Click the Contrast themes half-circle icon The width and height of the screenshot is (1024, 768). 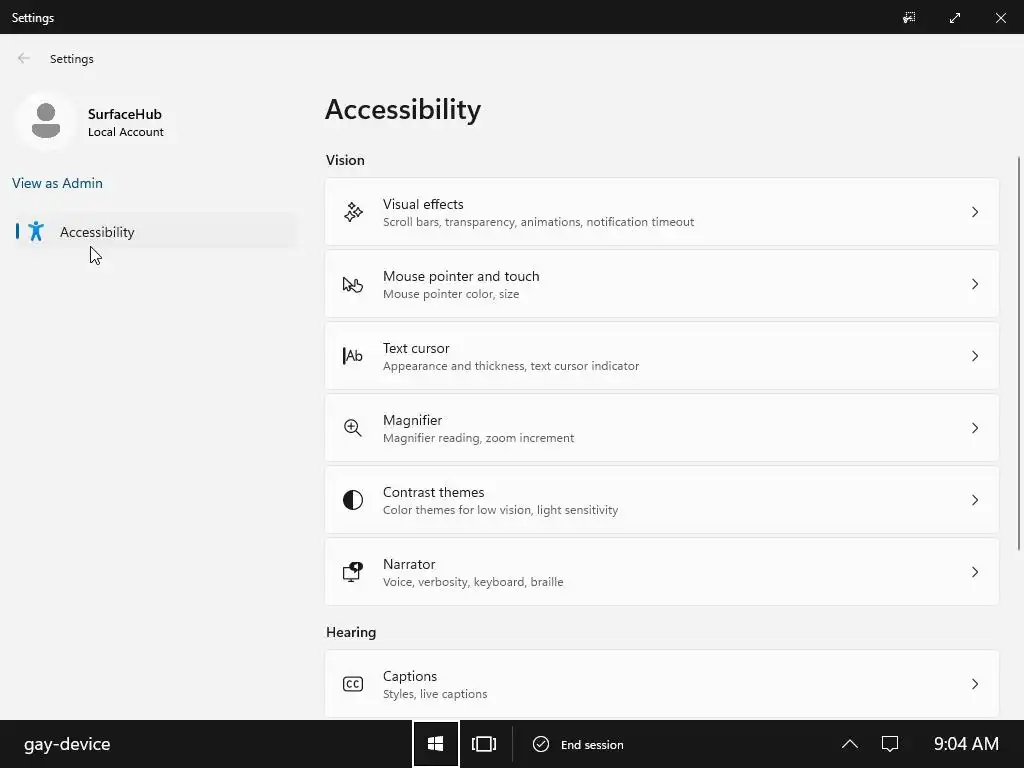(353, 500)
